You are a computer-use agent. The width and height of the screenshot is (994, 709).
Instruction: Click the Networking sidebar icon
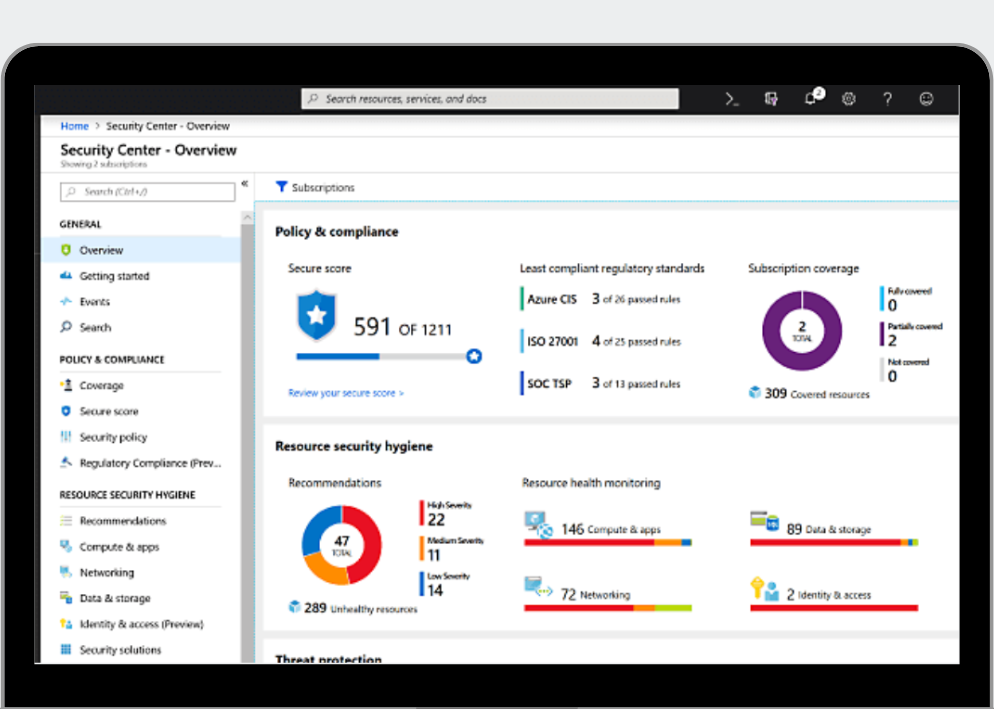click(x=66, y=572)
